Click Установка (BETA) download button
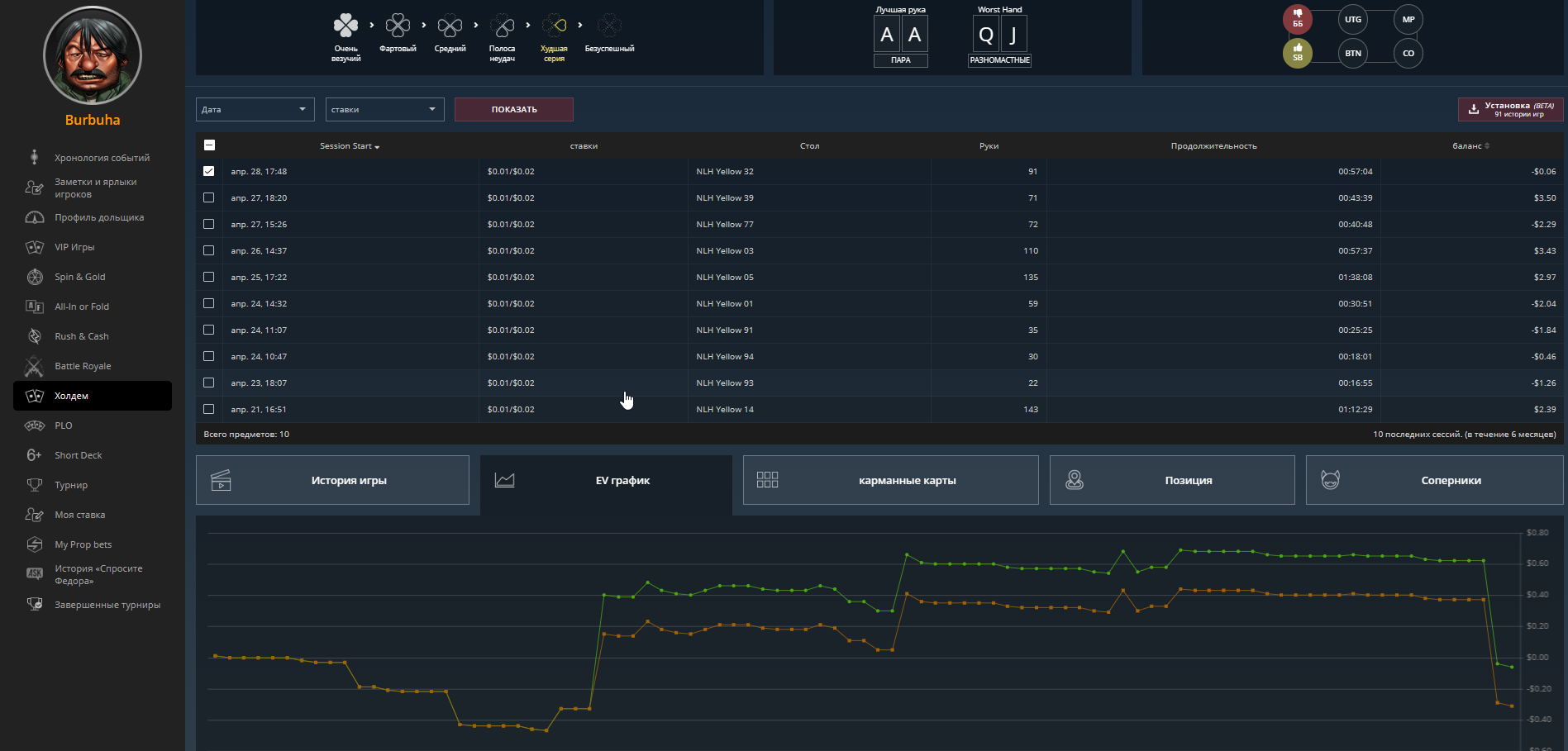1568x751 pixels. tap(1510, 109)
